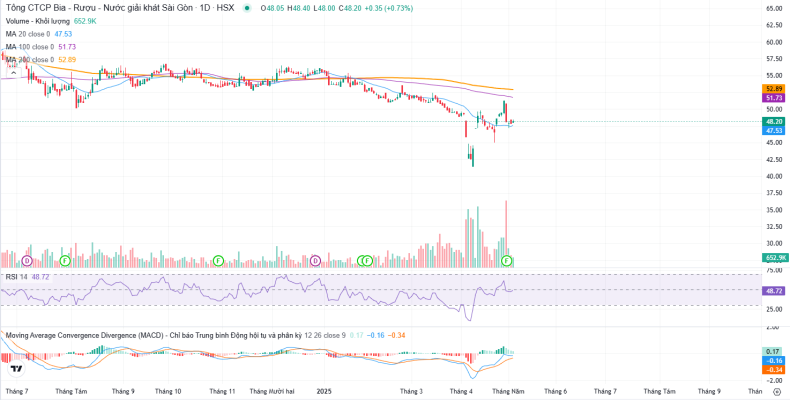Screen dimensions: 790x400
Task: Click the green market status dot
Action: [246, 8]
